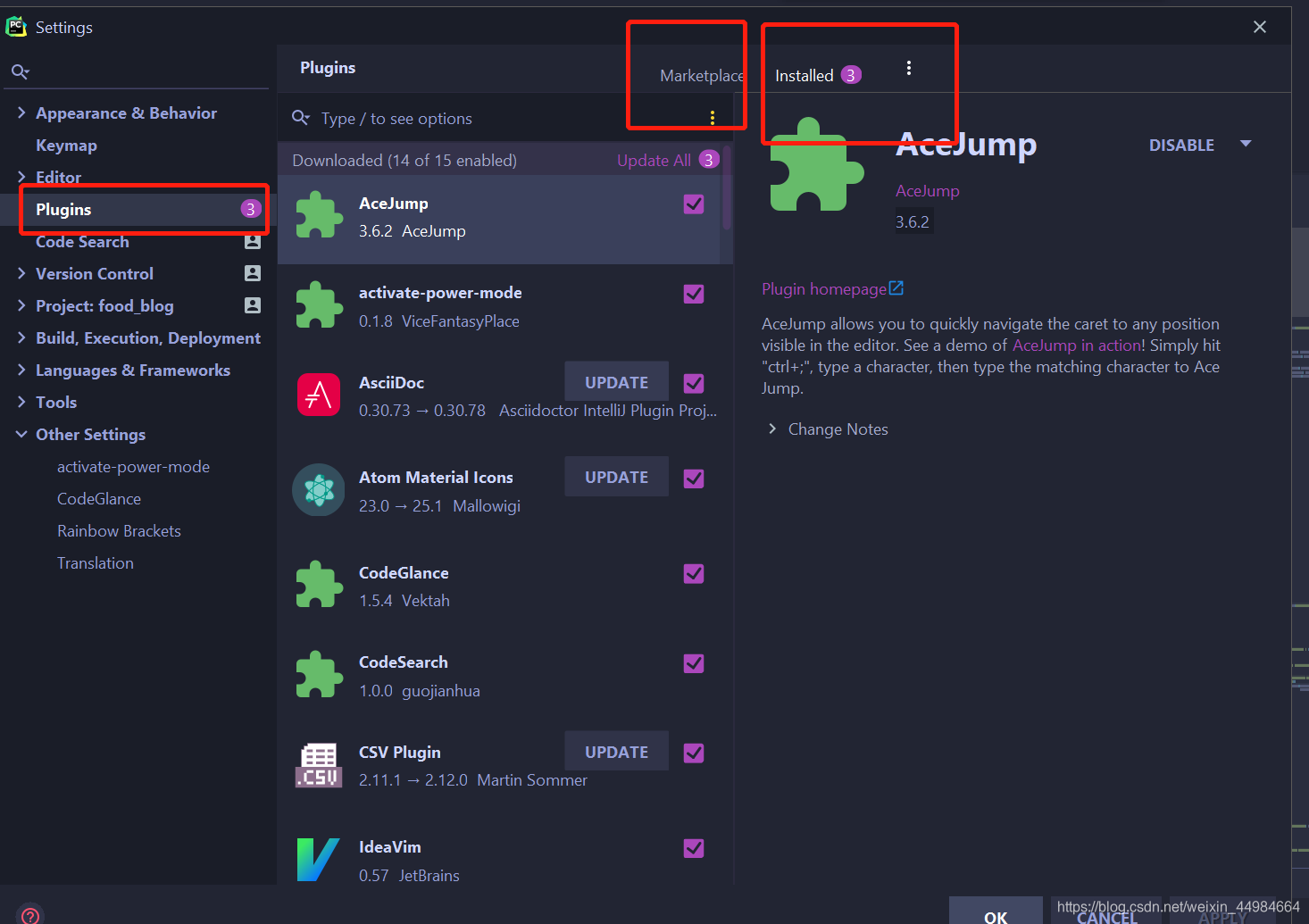The width and height of the screenshot is (1309, 924).
Task: Click the large AceJump icon in details pane
Action: (816, 165)
